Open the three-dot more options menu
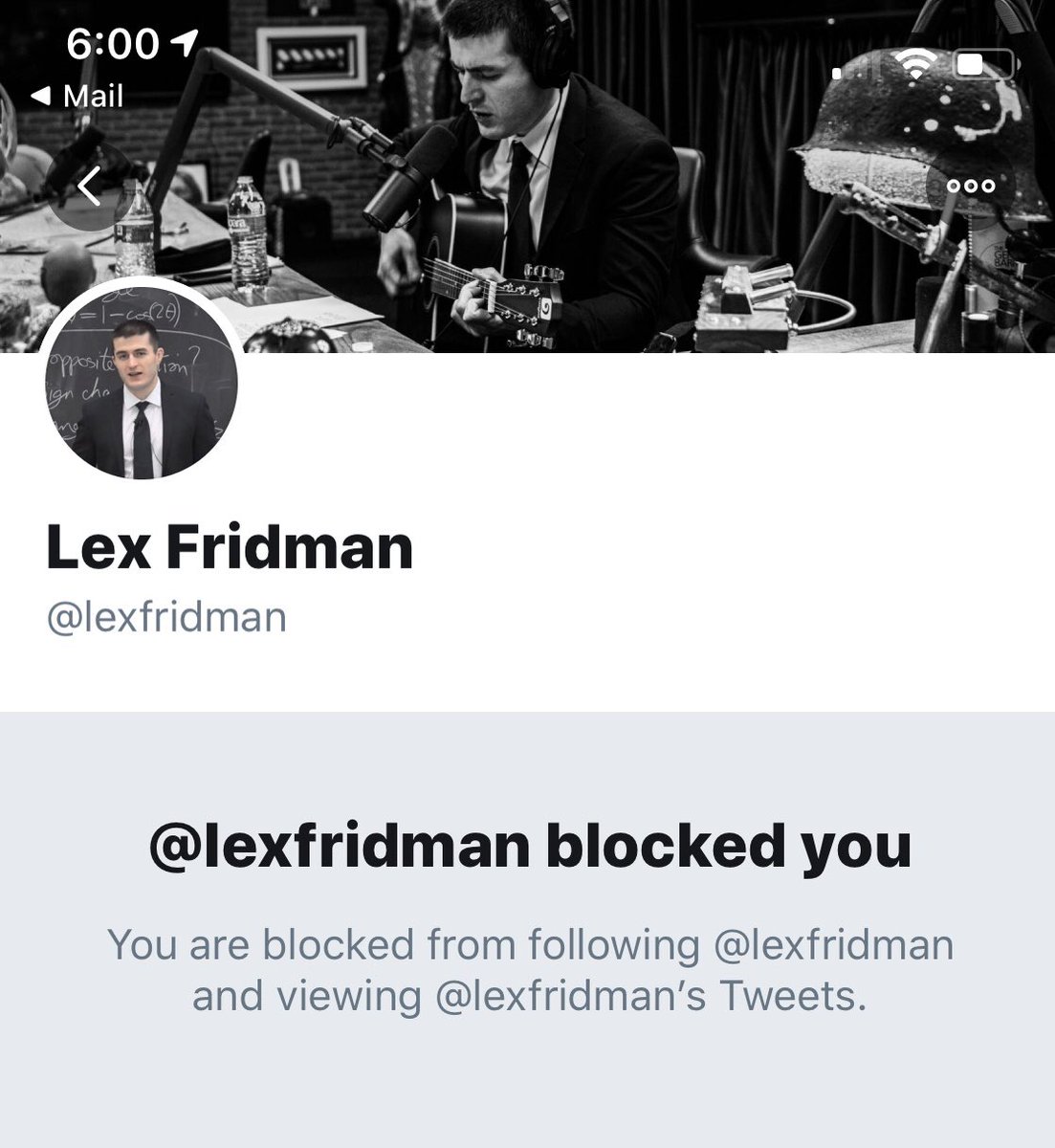This screenshot has width=1055, height=1148. (x=971, y=187)
